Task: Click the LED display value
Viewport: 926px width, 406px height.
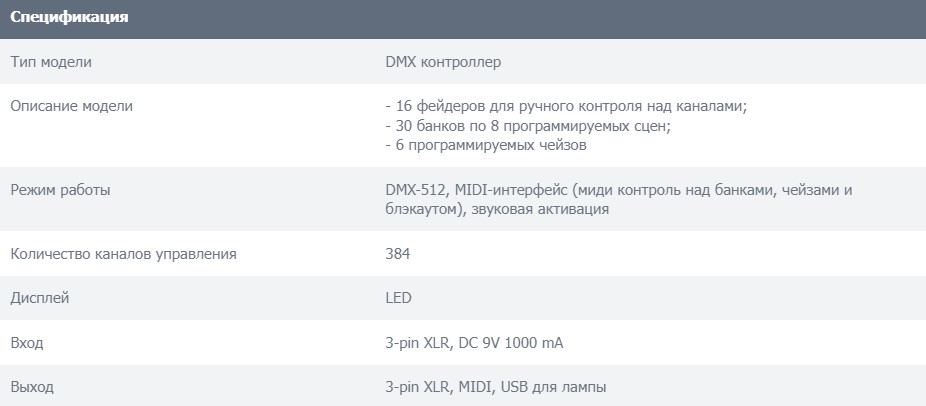Action: (x=398, y=298)
